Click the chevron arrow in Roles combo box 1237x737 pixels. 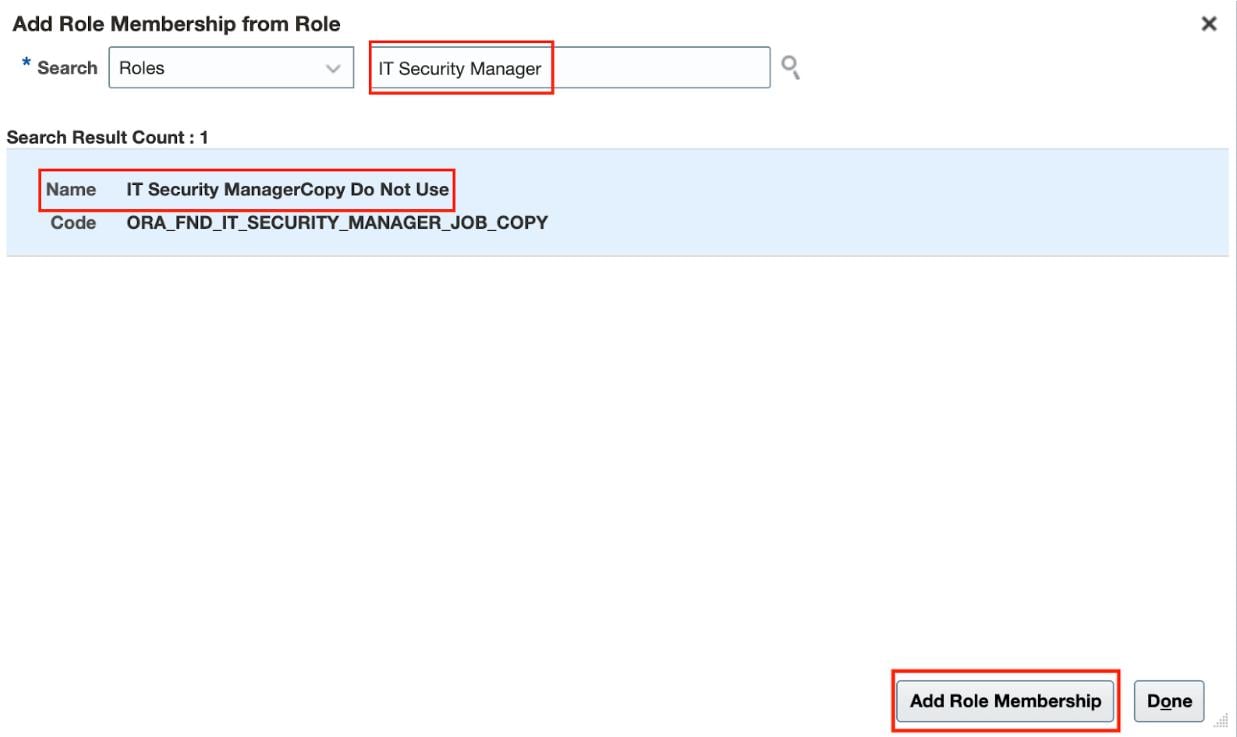[332, 69]
